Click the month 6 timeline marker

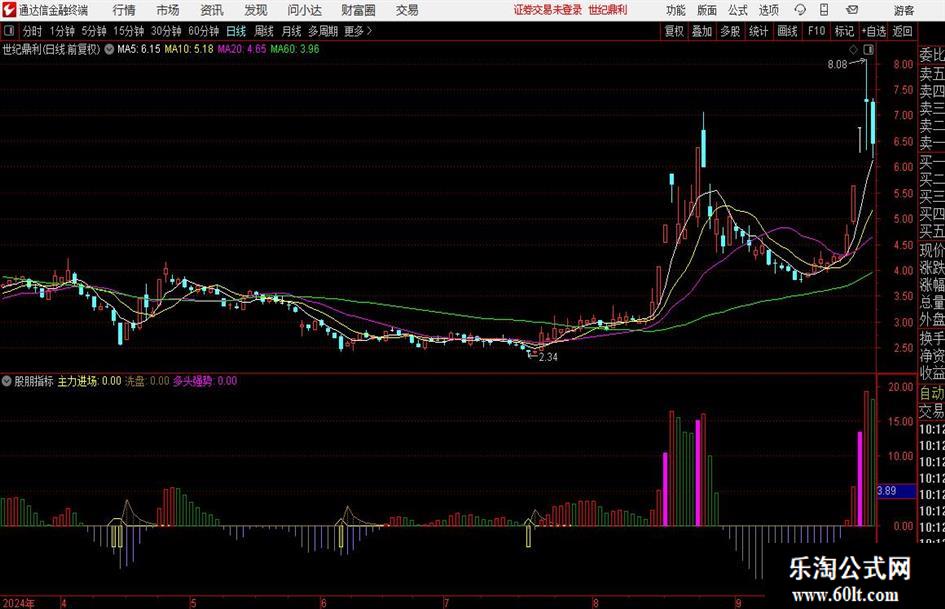[x=324, y=603]
